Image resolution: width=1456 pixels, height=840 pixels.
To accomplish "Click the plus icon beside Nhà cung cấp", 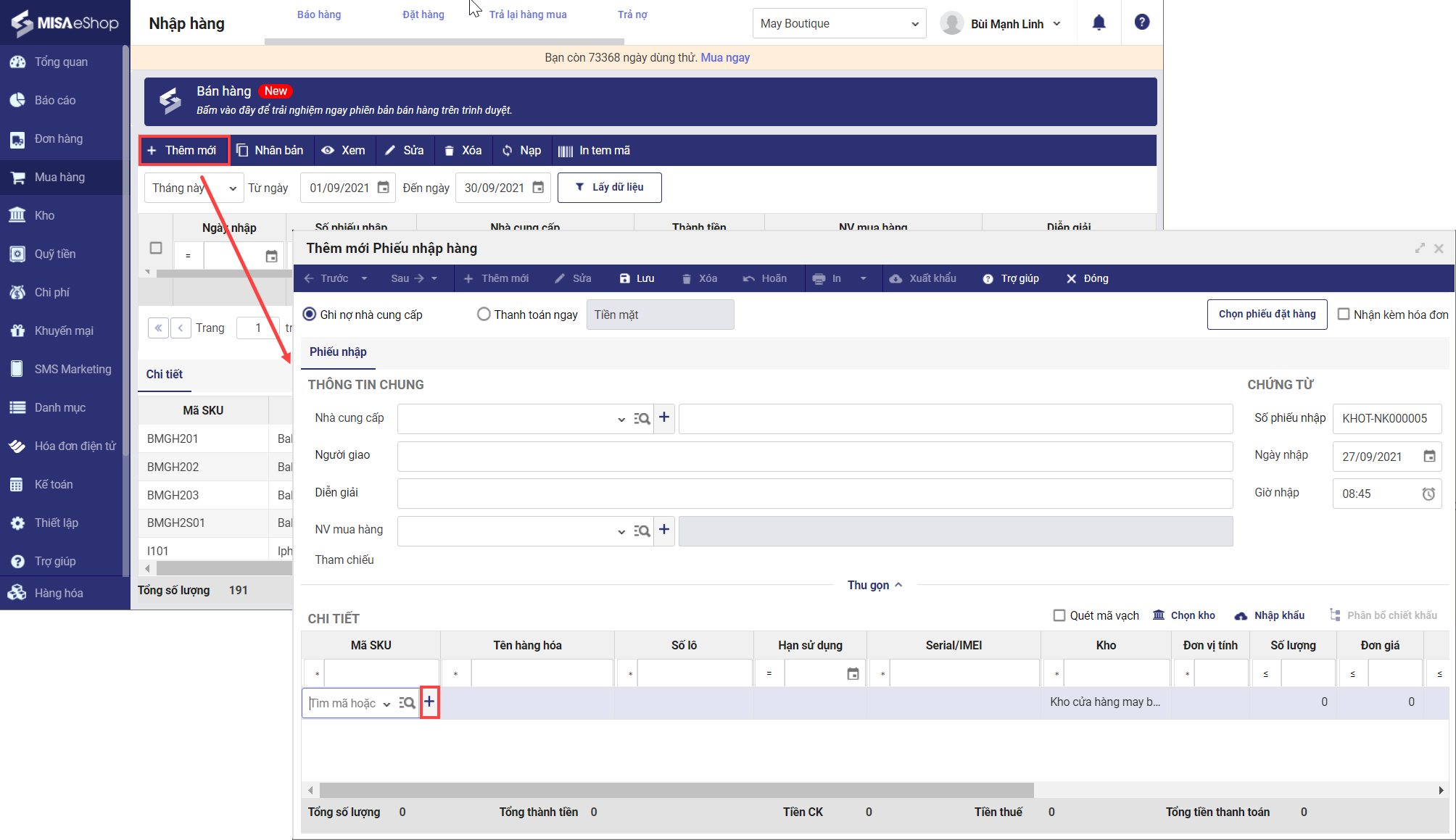I will 664,417.
